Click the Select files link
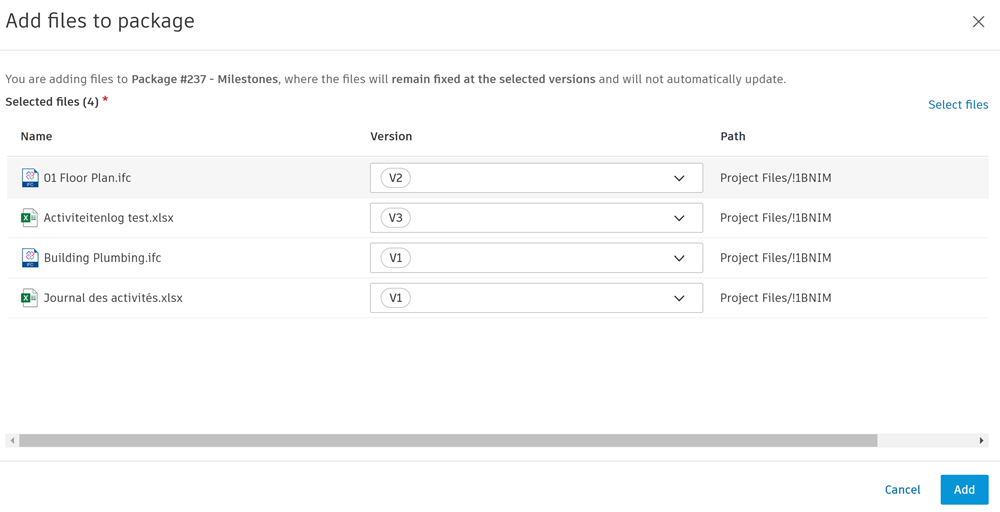Image resolution: width=1000 pixels, height=512 pixels. click(x=957, y=105)
